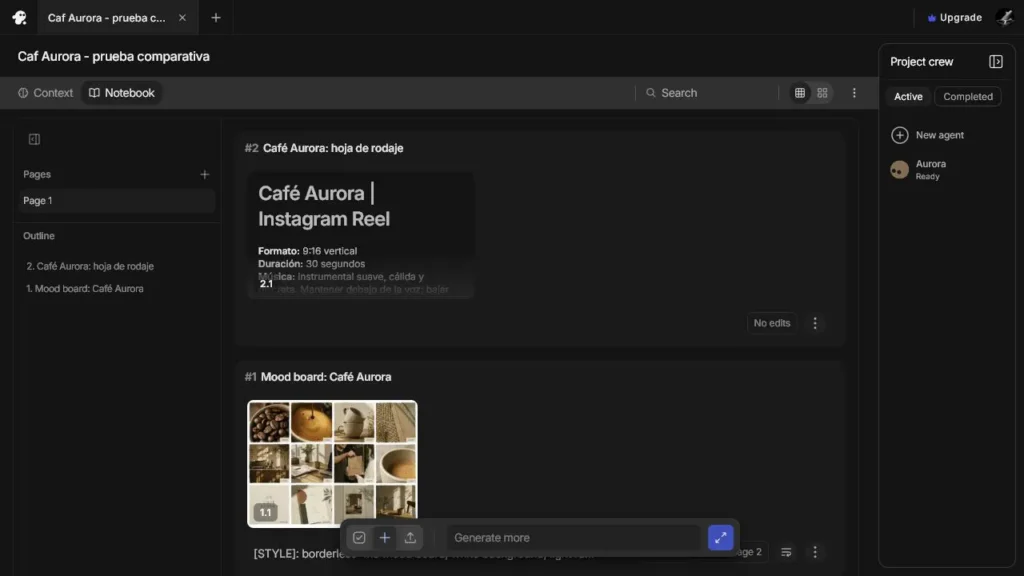1024x576 pixels.
Task: Click the Generate more input field
Action: 573,537
